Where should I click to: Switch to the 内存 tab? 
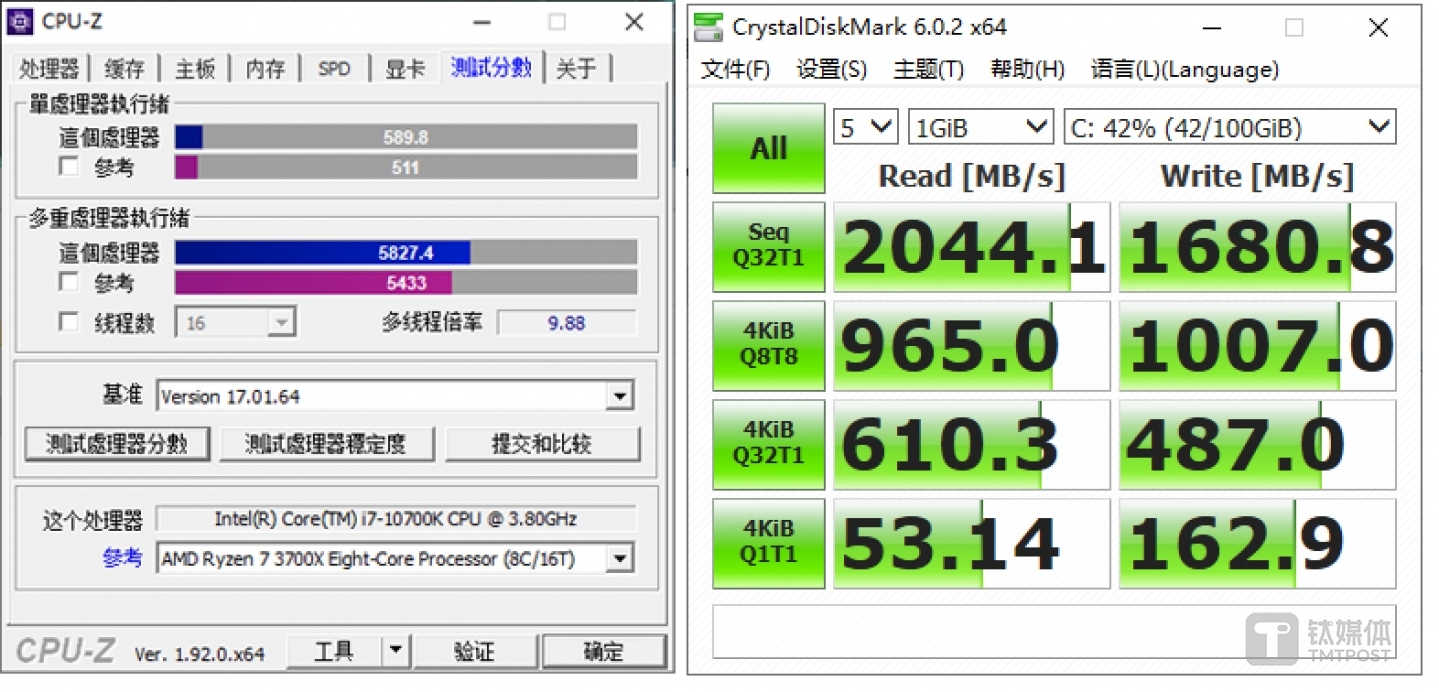[265, 69]
